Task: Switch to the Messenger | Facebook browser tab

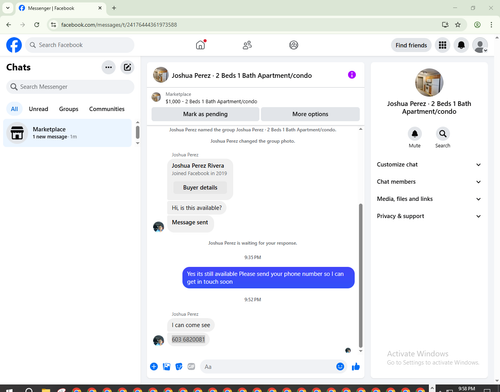Action: tap(60, 8)
